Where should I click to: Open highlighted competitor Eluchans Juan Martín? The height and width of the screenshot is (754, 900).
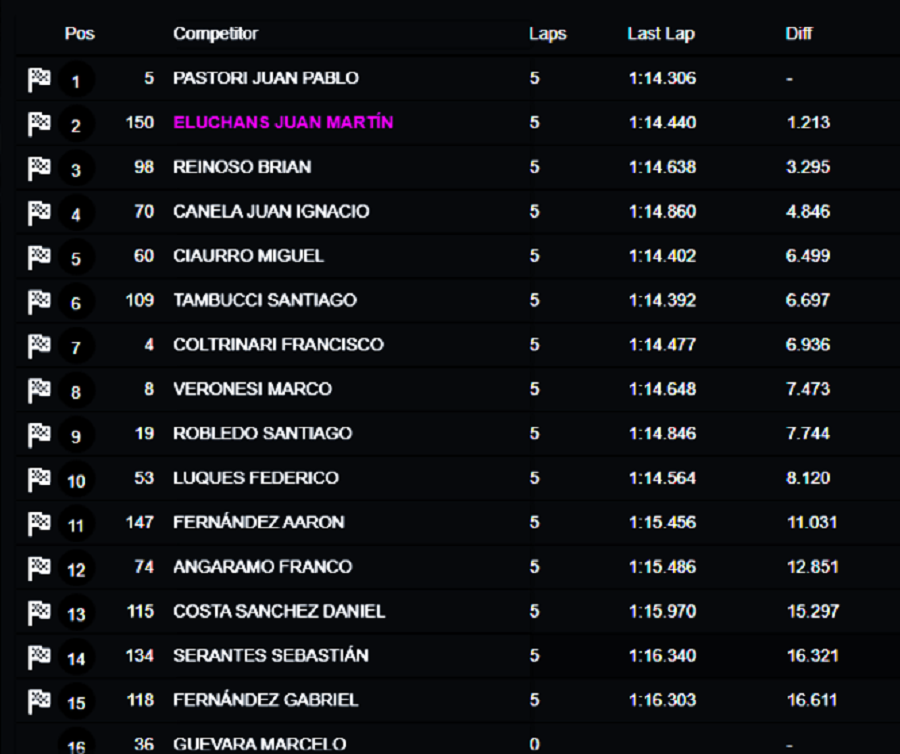[283, 122]
